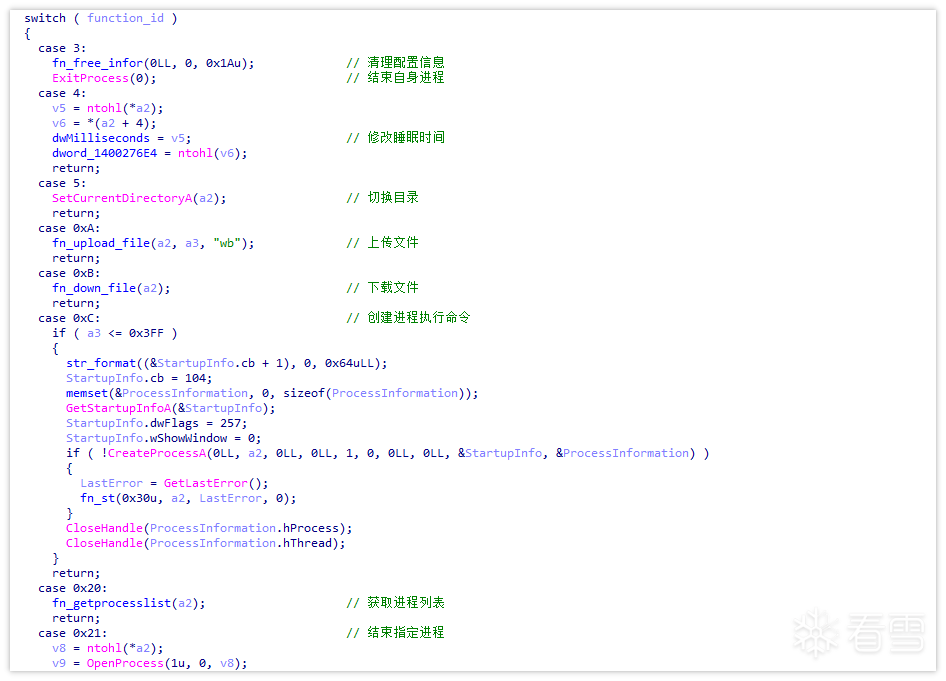Click the memset call line
Screen dimensions: 946x681
point(272,393)
